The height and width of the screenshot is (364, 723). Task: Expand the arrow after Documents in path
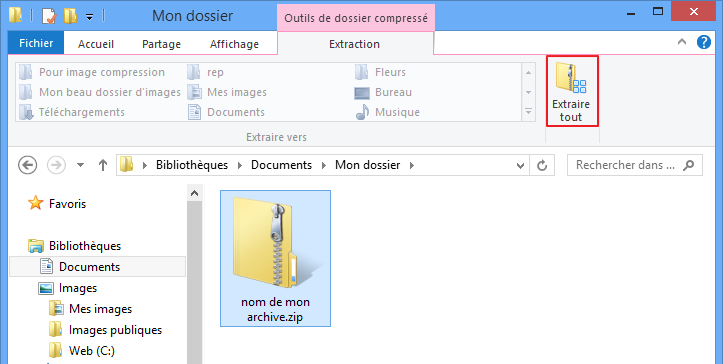tap(324, 165)
